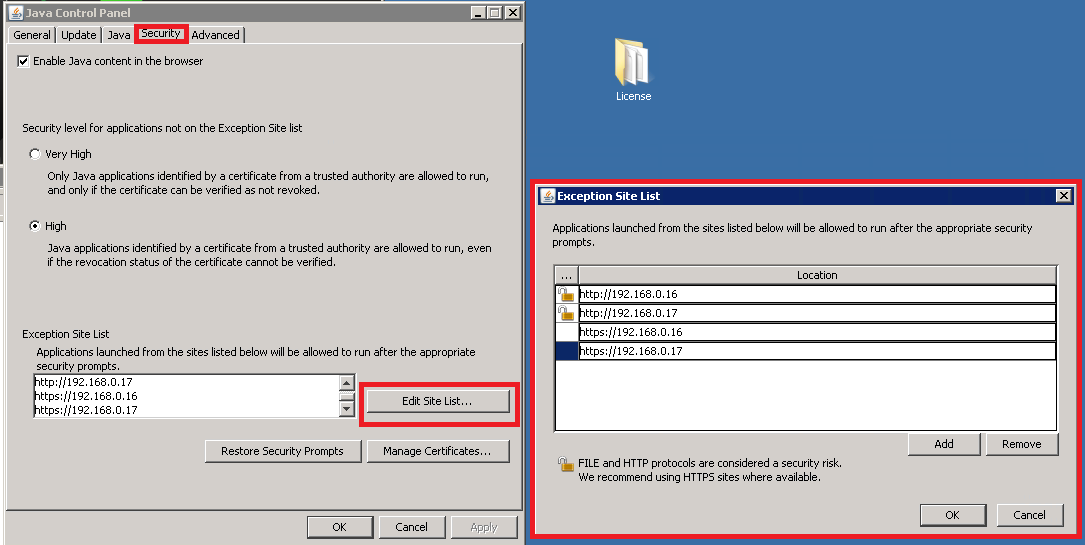
Task: Click the Location column header
Action: point(817,275)
